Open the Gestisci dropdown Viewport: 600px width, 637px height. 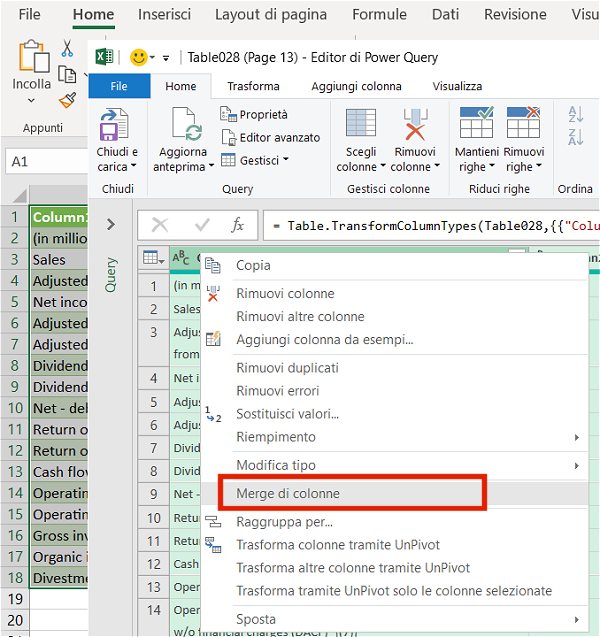[255, 160]
